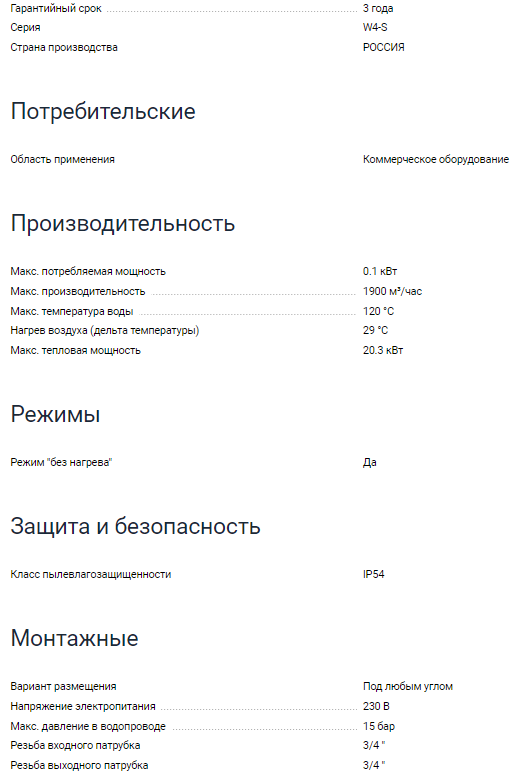The height and width of the screenshot is (781, 521).
Task: Select the Макс. потребляемая мощность label
Action: [x=88, y=271]
